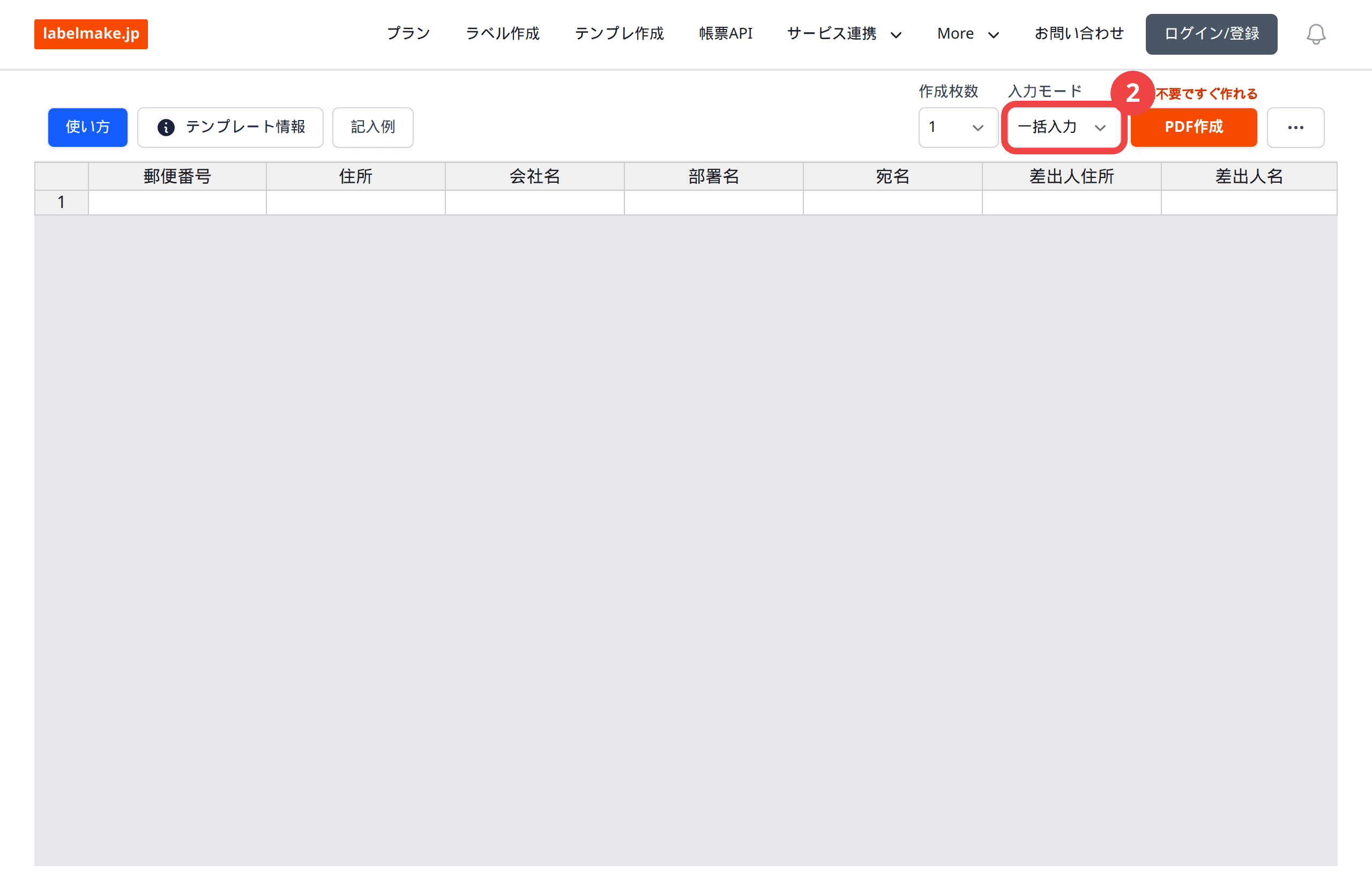The image size is (1372, 879).
Task: Click the row 1 差出人住所 cell
Action: tap(1072, 203)
